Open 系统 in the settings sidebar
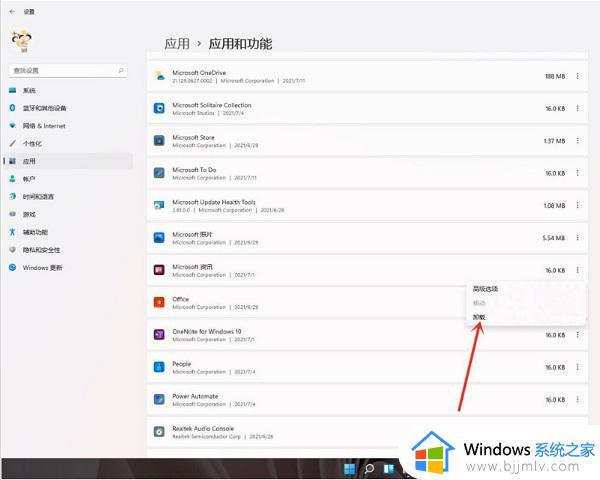 pos(29,91)
